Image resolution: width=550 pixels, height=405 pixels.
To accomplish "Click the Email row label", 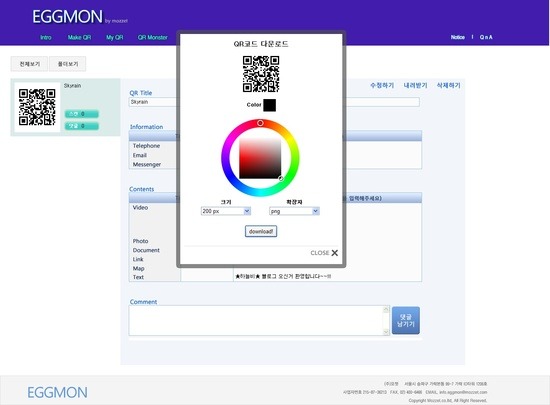I will click(x=140, y=155).
